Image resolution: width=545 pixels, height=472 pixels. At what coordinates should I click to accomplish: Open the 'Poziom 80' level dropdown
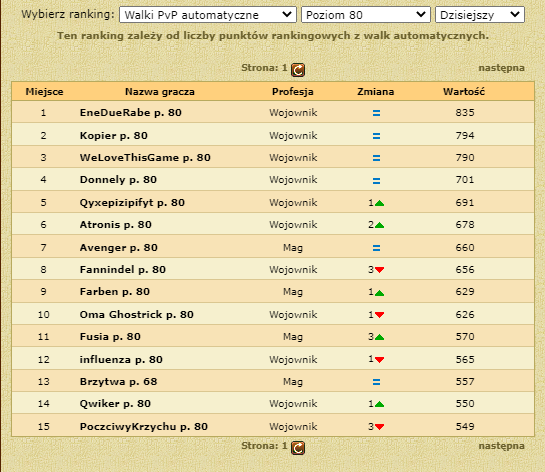tap(366, 15)
